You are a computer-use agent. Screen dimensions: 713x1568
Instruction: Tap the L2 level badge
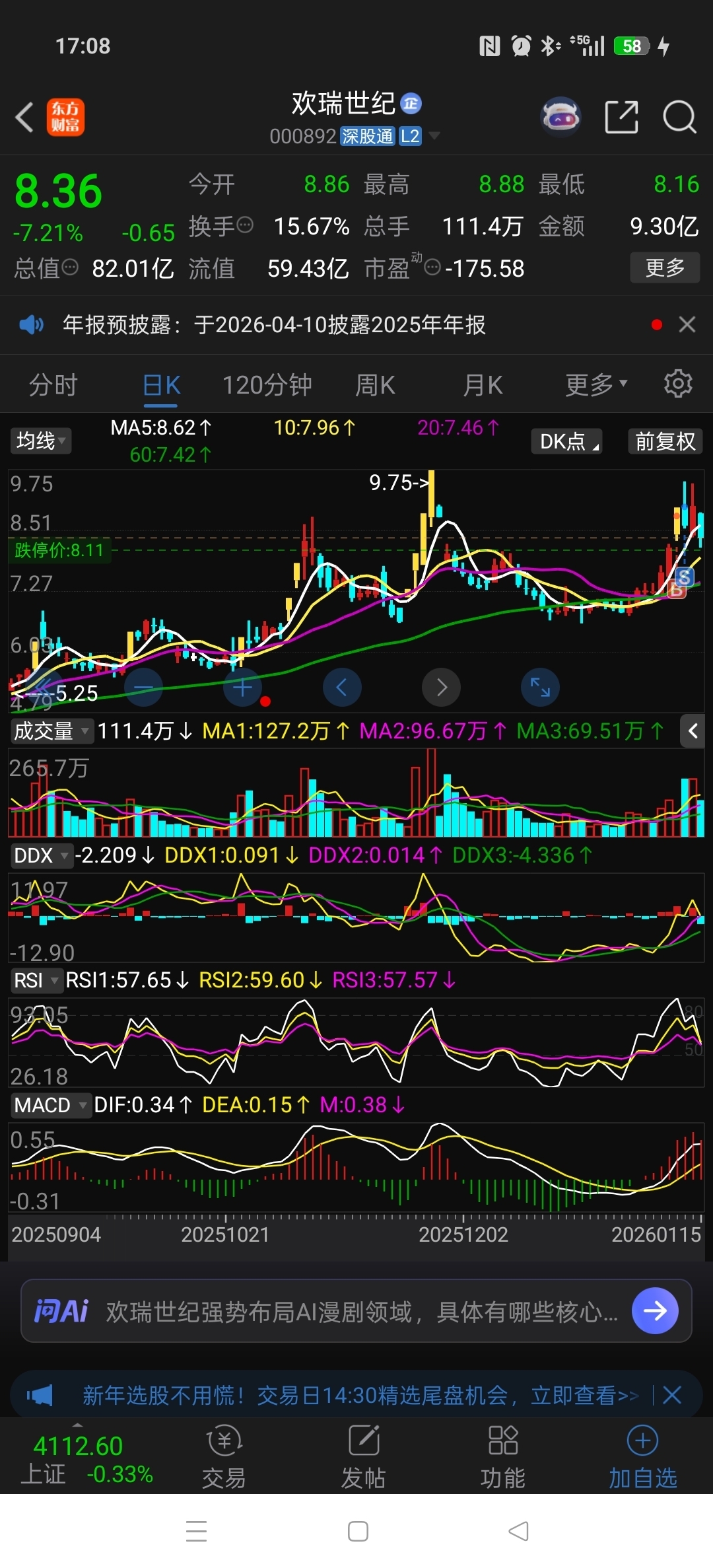tap(410, 136)
